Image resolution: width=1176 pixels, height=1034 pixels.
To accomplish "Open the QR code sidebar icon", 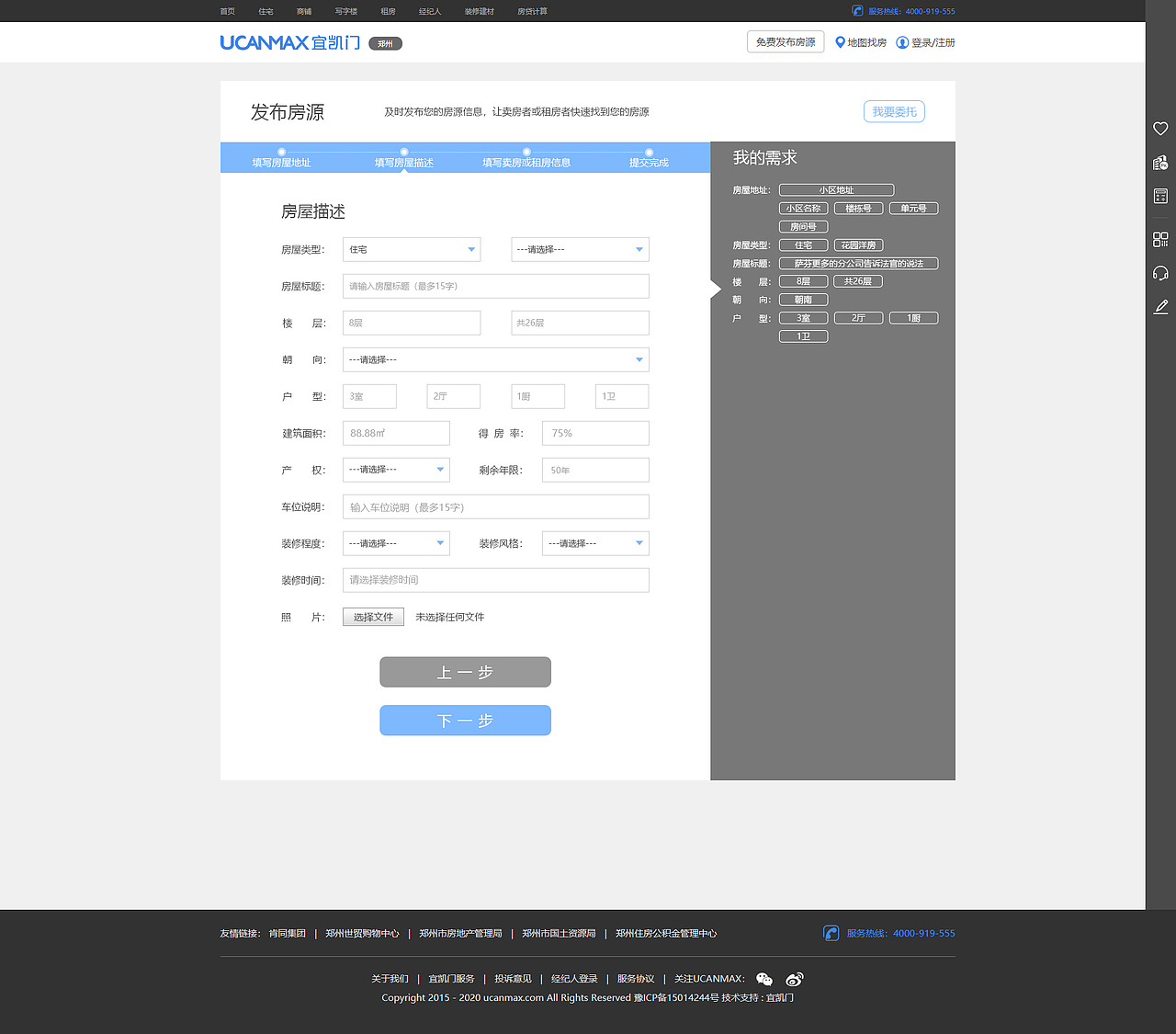I will [x=1160, y=239].
